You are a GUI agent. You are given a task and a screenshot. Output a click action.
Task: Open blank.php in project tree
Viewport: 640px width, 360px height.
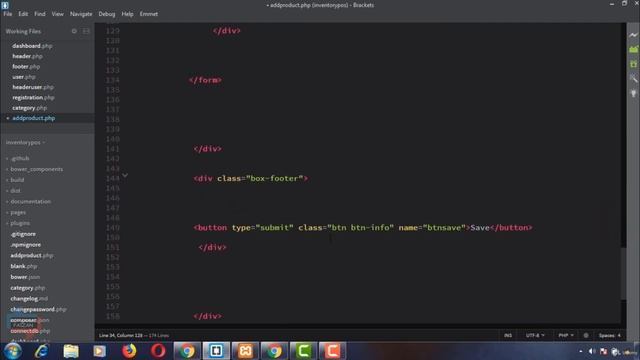click(x=24, y=266)
